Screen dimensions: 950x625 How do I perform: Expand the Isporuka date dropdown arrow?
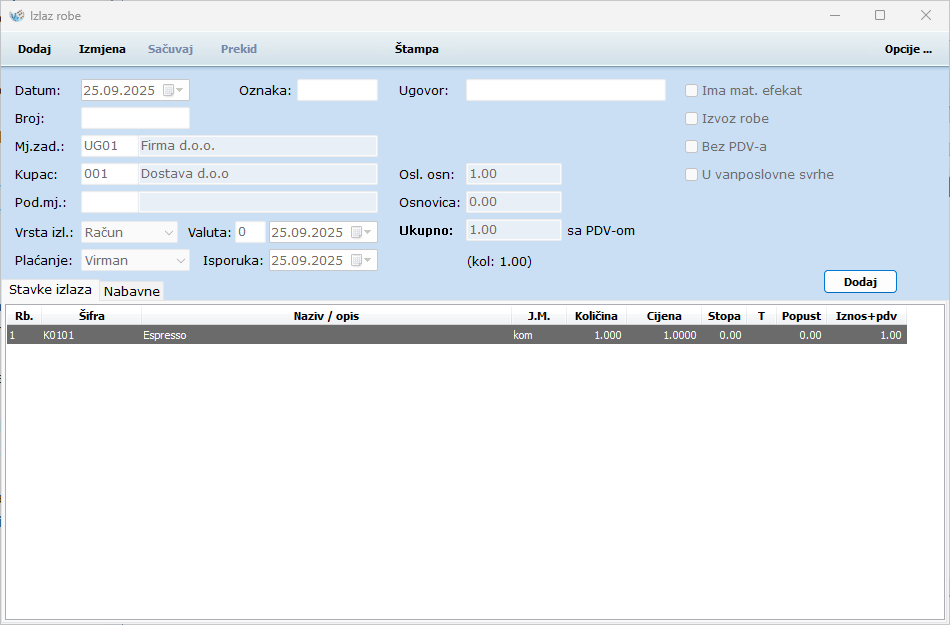coord(369,260)
